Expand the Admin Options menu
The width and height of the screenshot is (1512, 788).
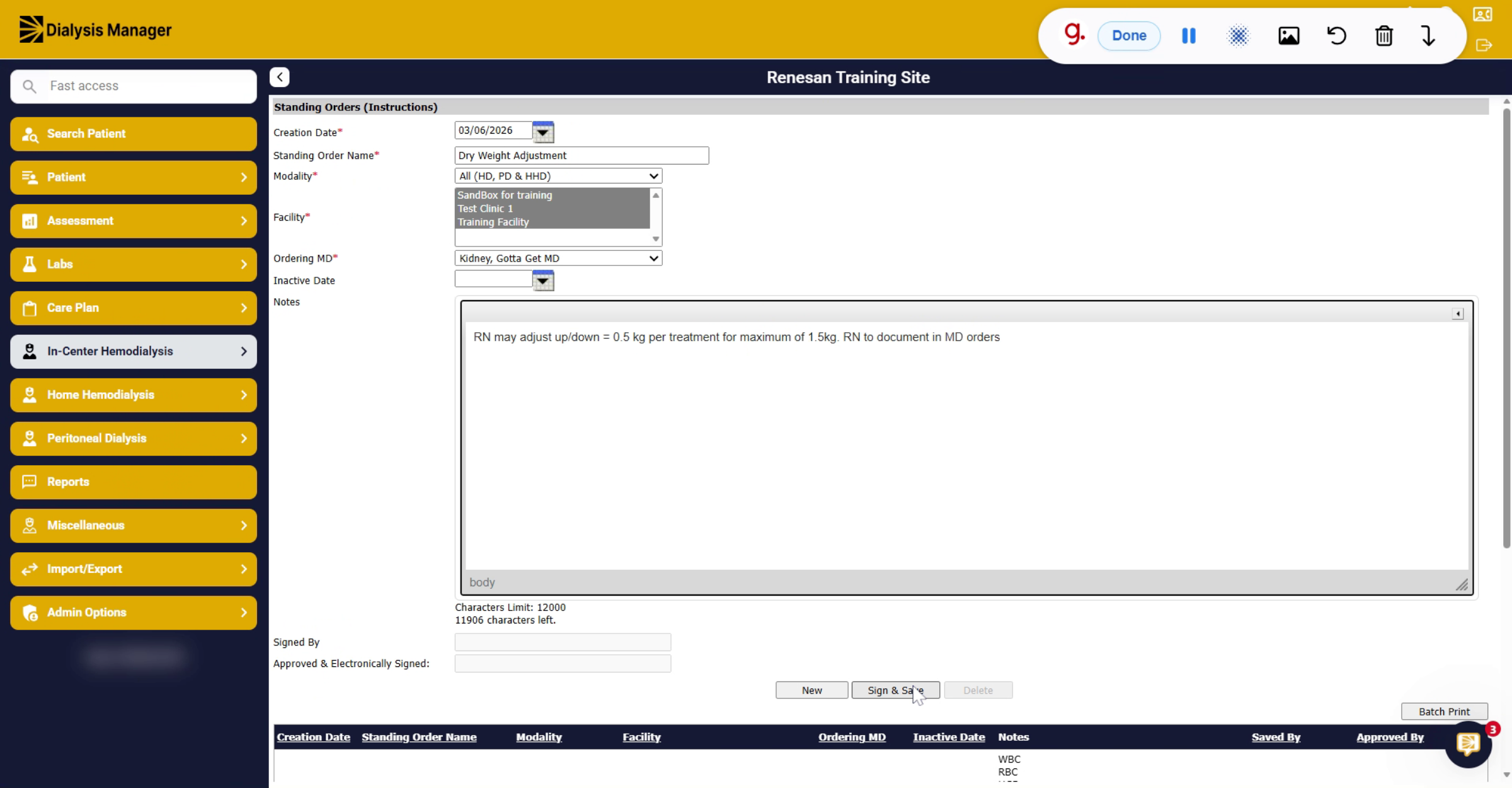(x=134, y=612)
